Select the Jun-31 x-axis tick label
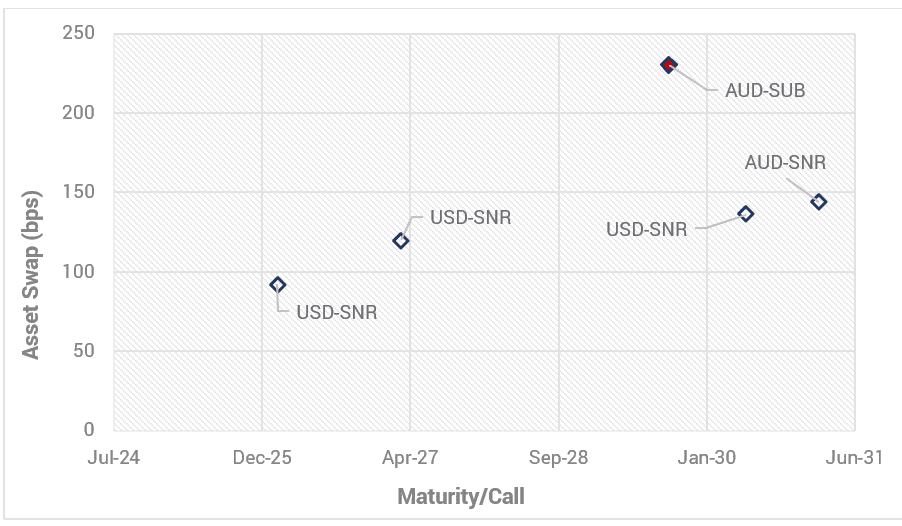The image size is (902, 526). [856, 458]
